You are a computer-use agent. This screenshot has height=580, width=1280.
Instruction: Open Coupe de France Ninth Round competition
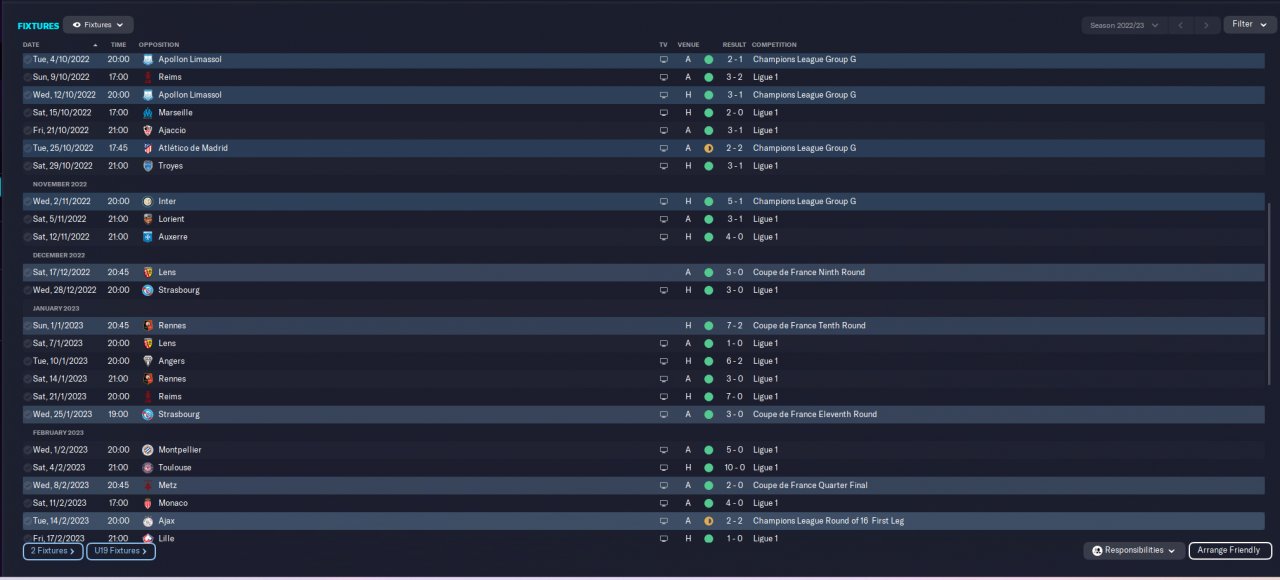tap(809, 272)
